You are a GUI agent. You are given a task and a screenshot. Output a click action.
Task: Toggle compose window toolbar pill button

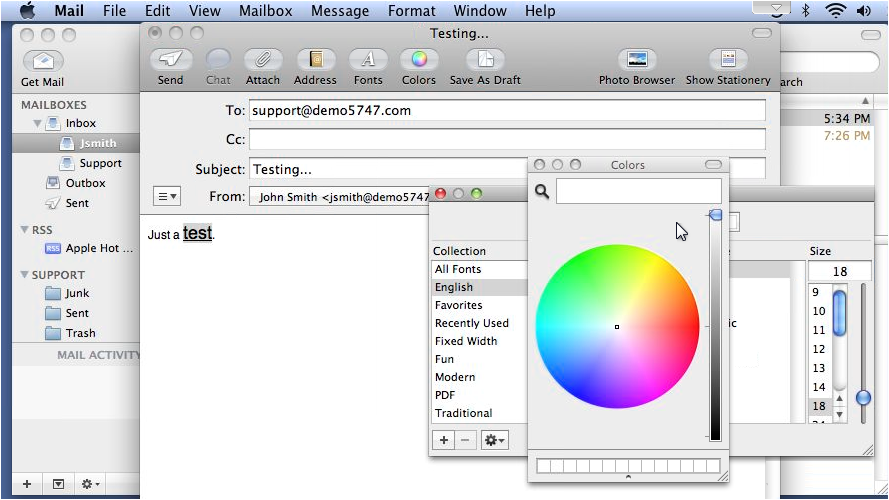(761, 33)
